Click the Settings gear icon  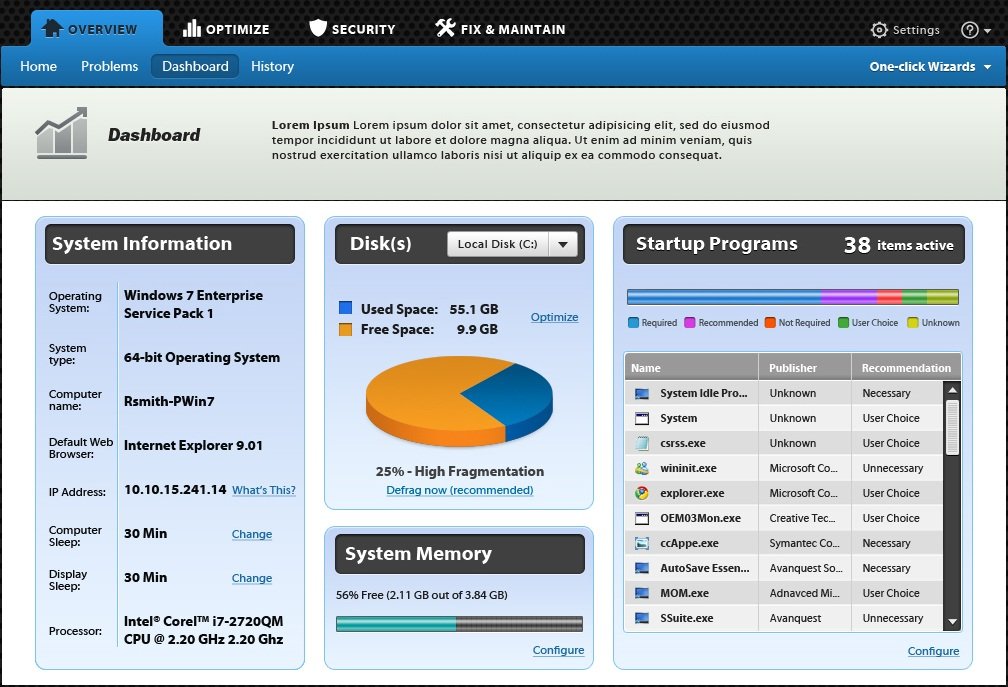879,30
